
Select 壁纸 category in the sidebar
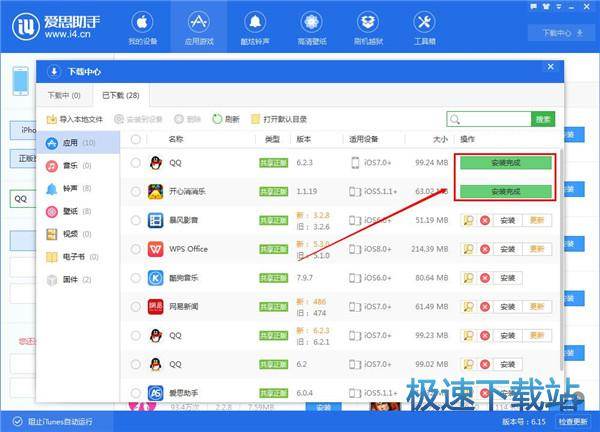tap(78, 211)
